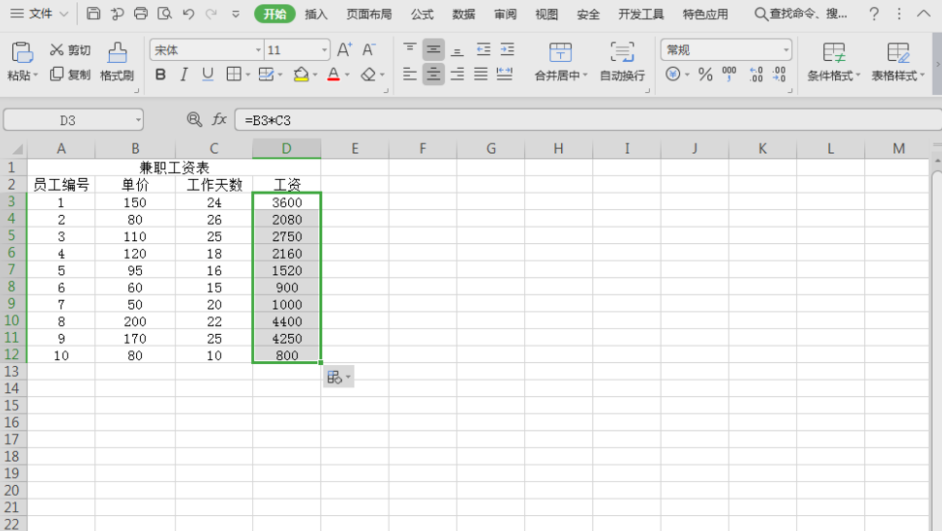The height and width of the screenshot is (531, 942).
Task: Switch to the 页面布局 tab
Action: pos(369,14)
